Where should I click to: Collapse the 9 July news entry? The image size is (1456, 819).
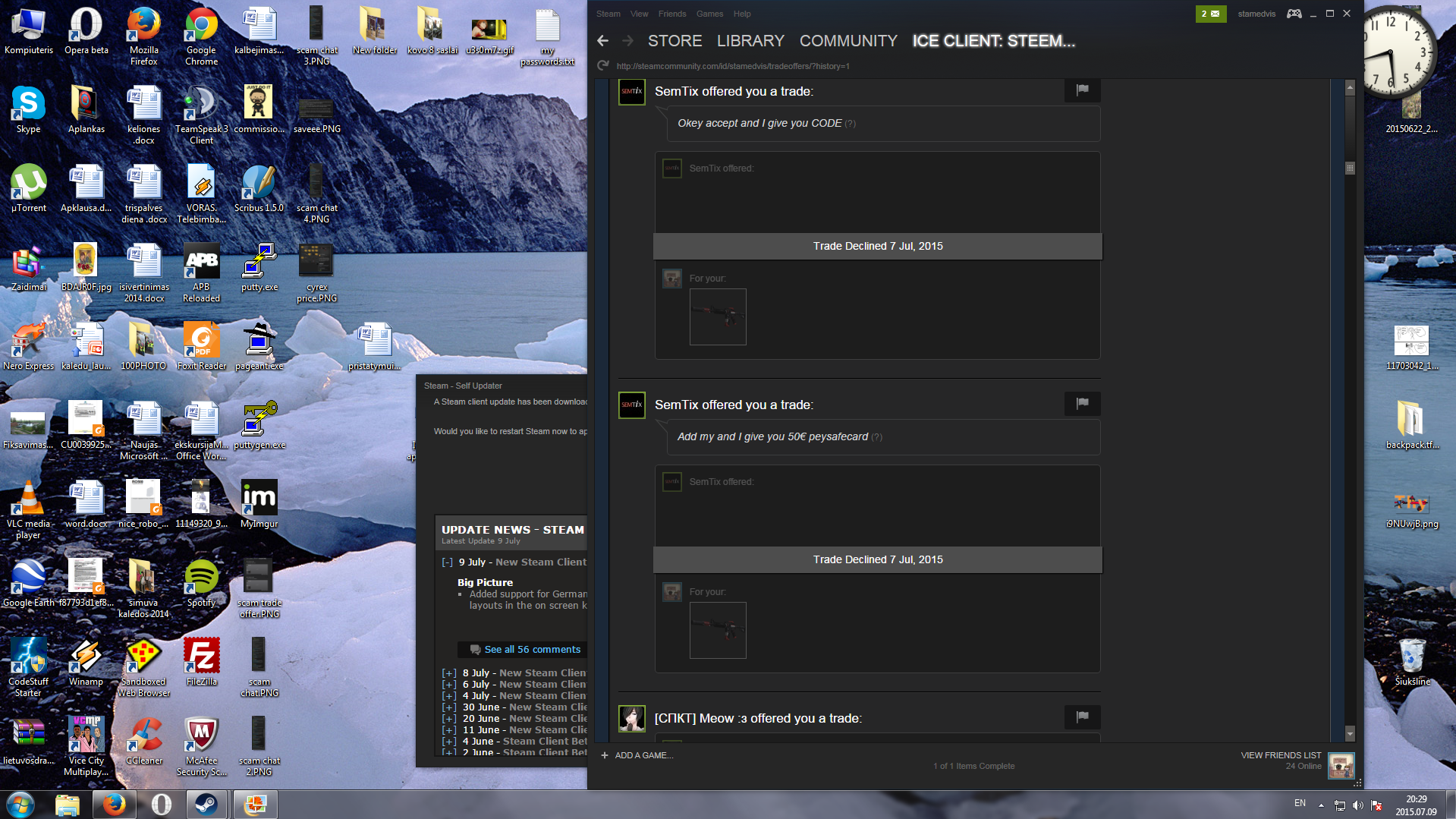coord(448,562)
